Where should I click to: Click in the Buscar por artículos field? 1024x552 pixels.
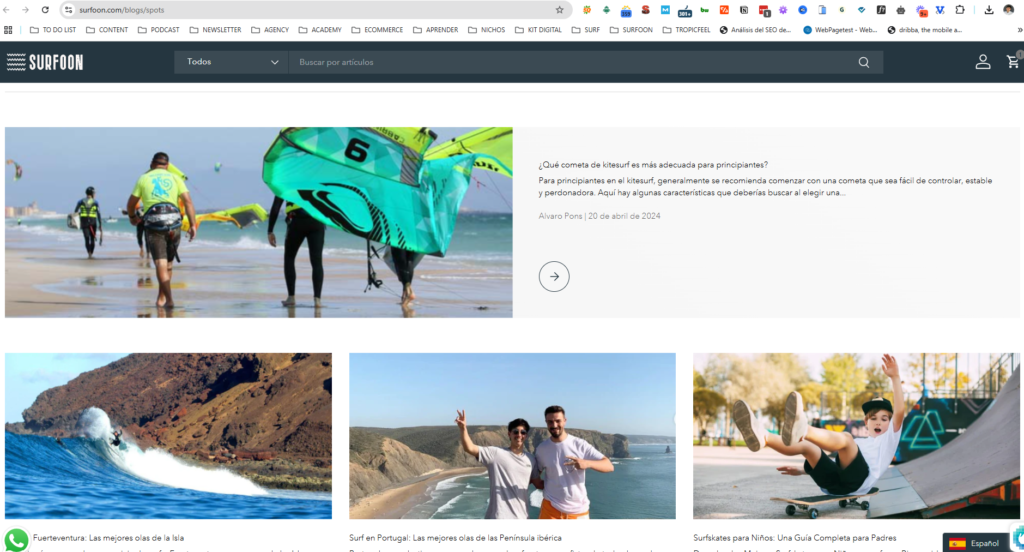pyautogui.click(x=570, y=62)
